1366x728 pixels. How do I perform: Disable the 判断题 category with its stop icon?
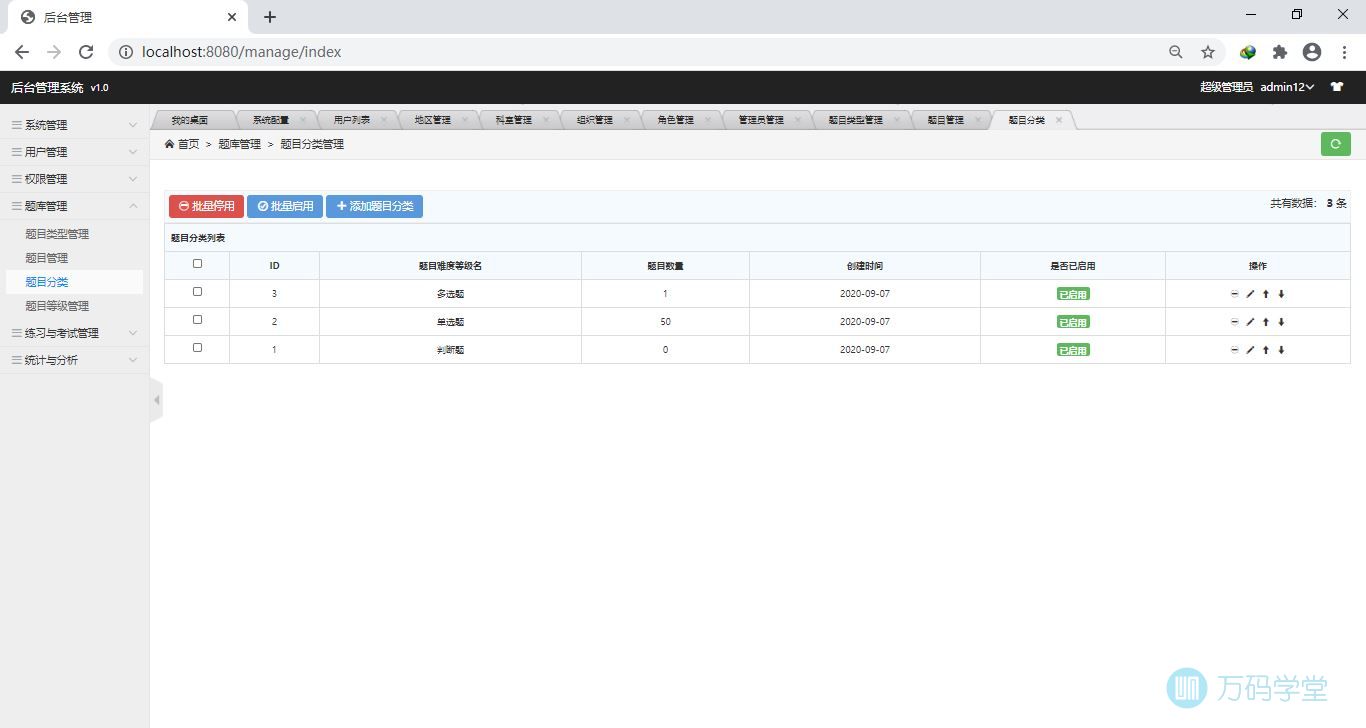pos(1235,350)
